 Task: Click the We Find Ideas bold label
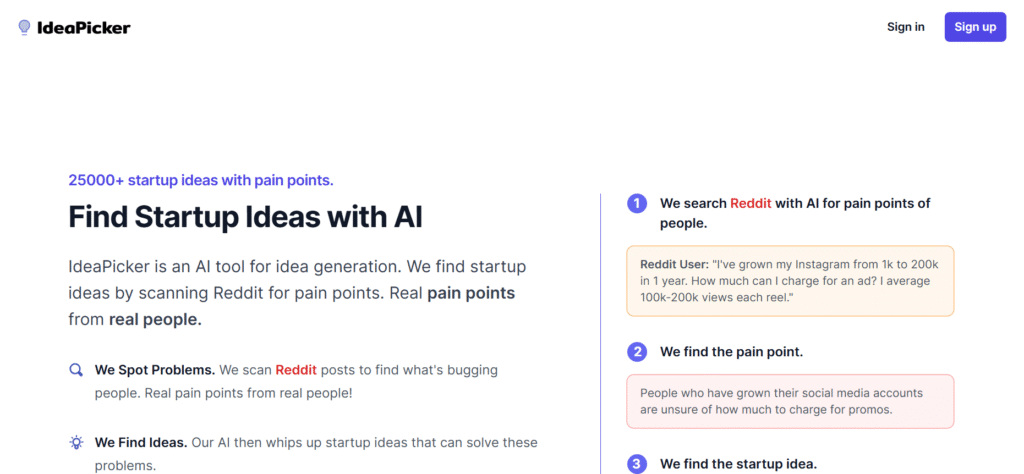[141, 443]
